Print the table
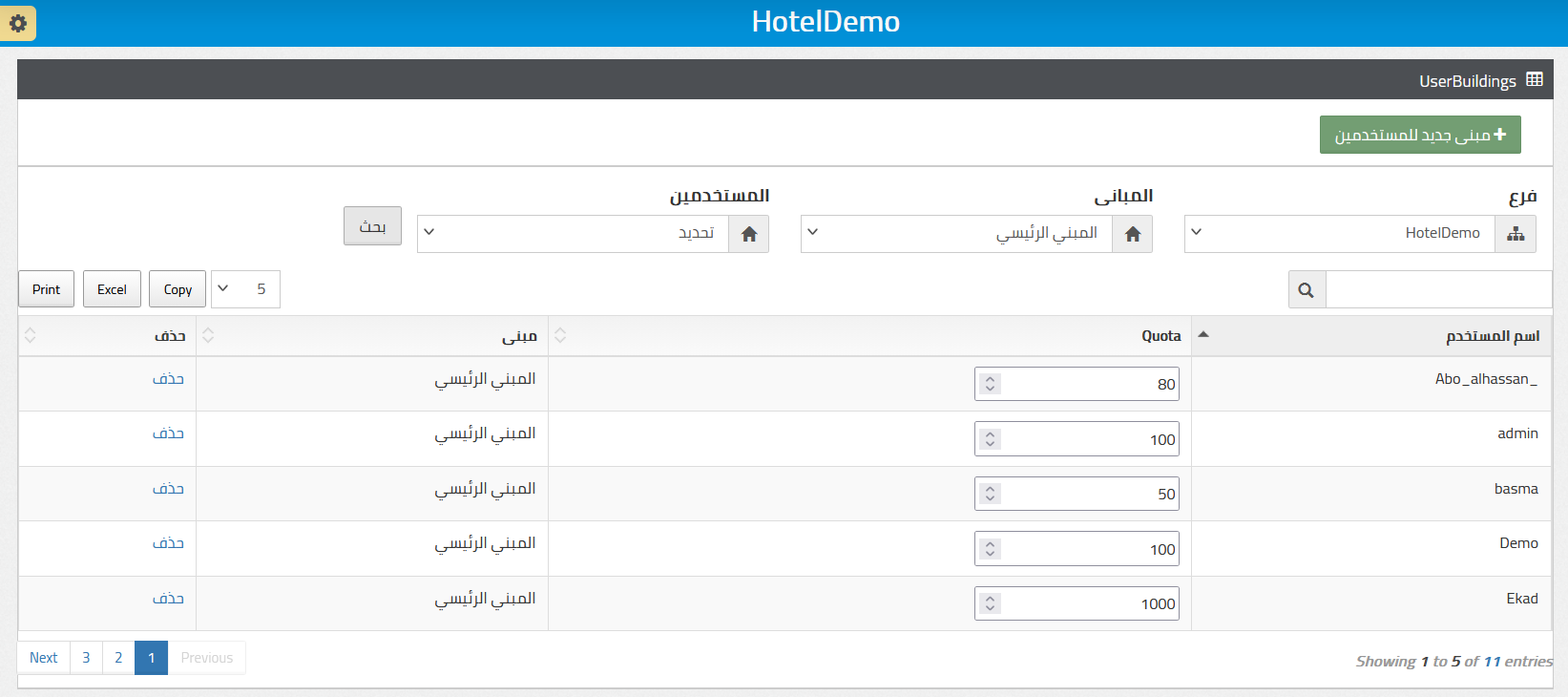This screenshot has height=697, width=1568. (x=46, y=289)
